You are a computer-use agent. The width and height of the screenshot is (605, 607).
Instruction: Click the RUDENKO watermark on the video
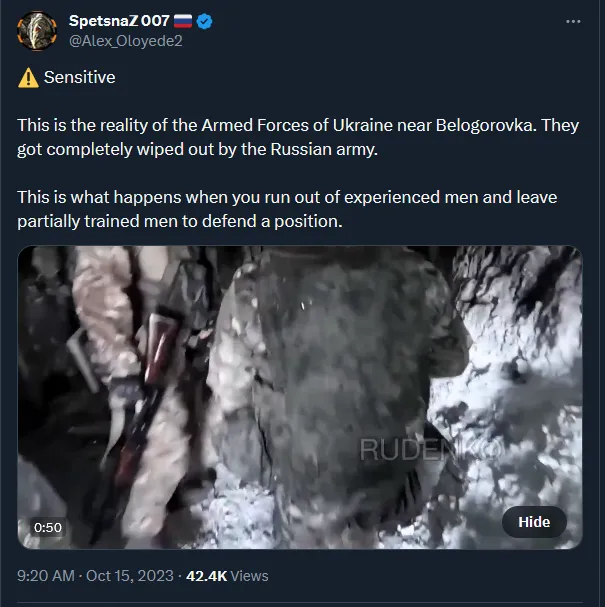point(432,450)
